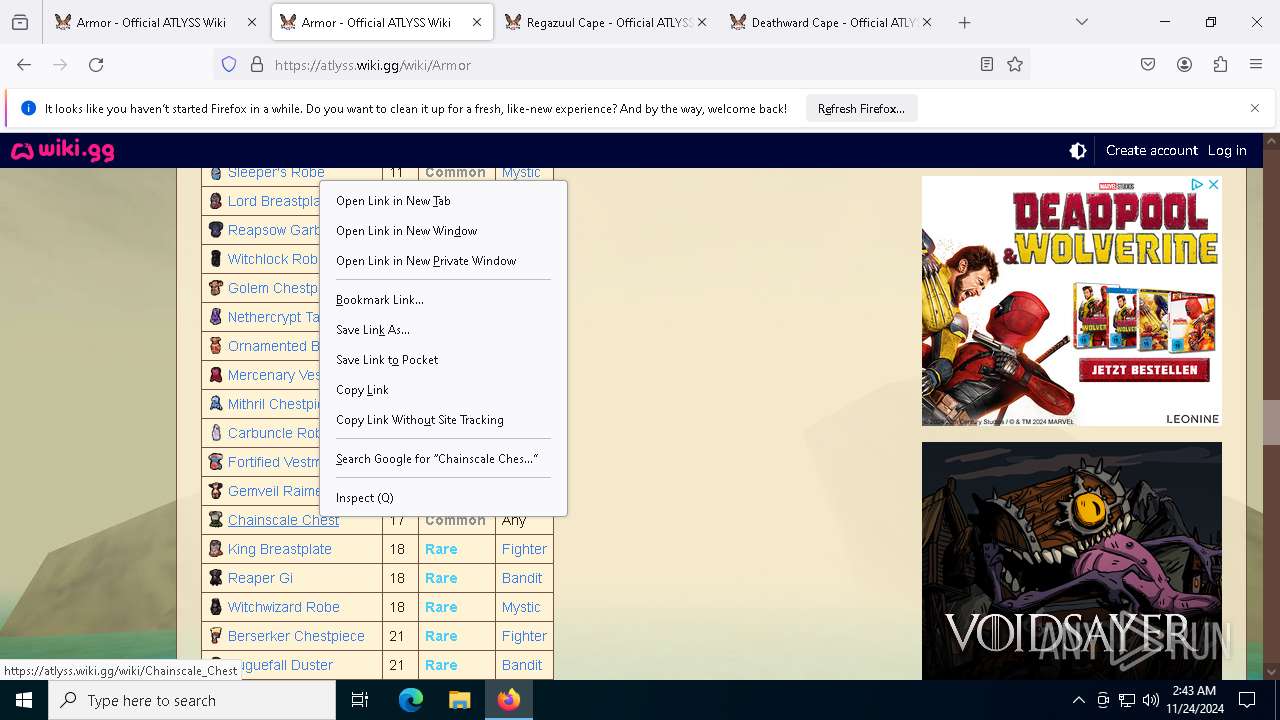Open the Windows notification center

point(1247,700)
